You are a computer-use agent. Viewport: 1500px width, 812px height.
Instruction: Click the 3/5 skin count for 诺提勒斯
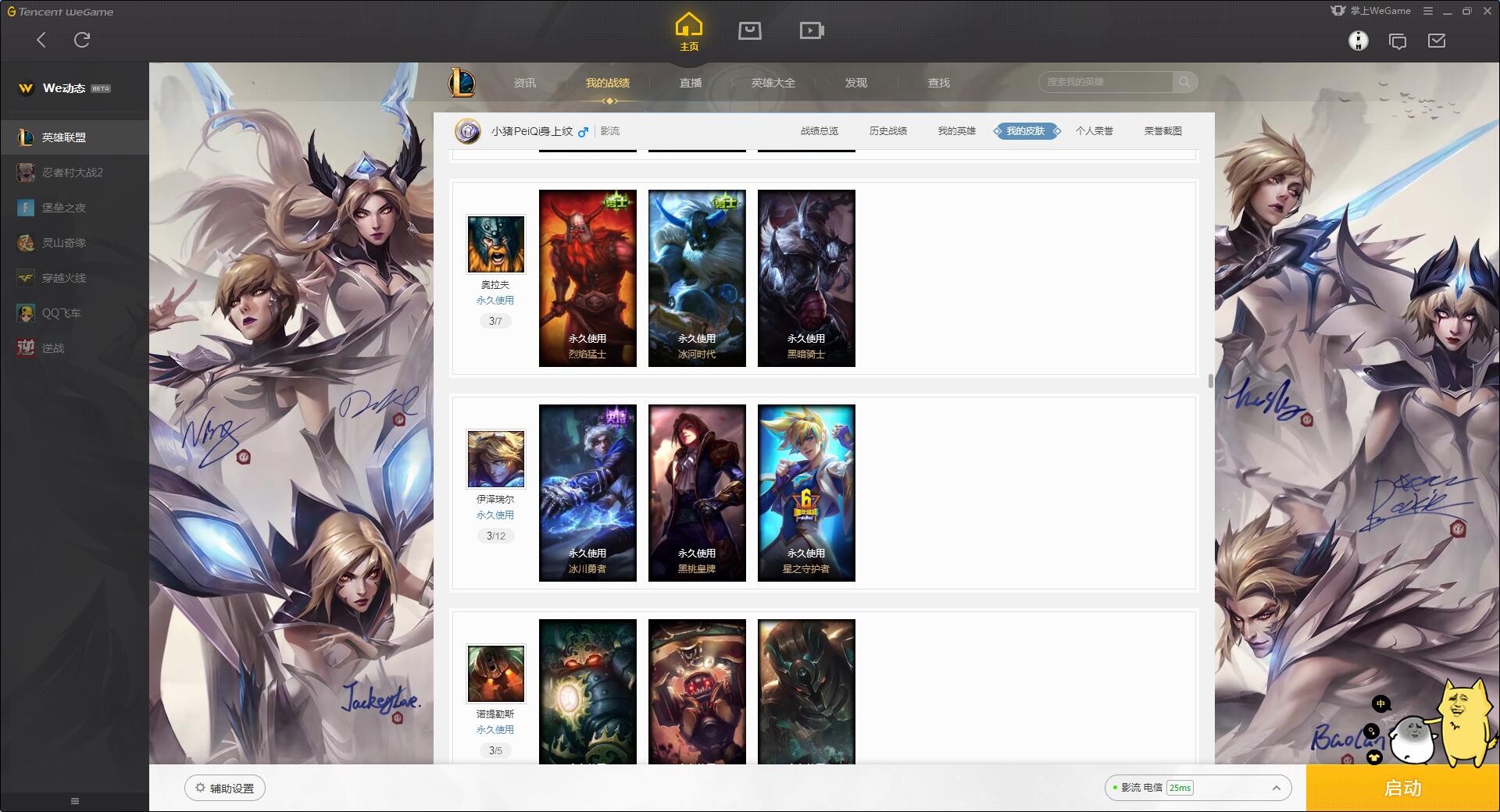tap(495, 750)
